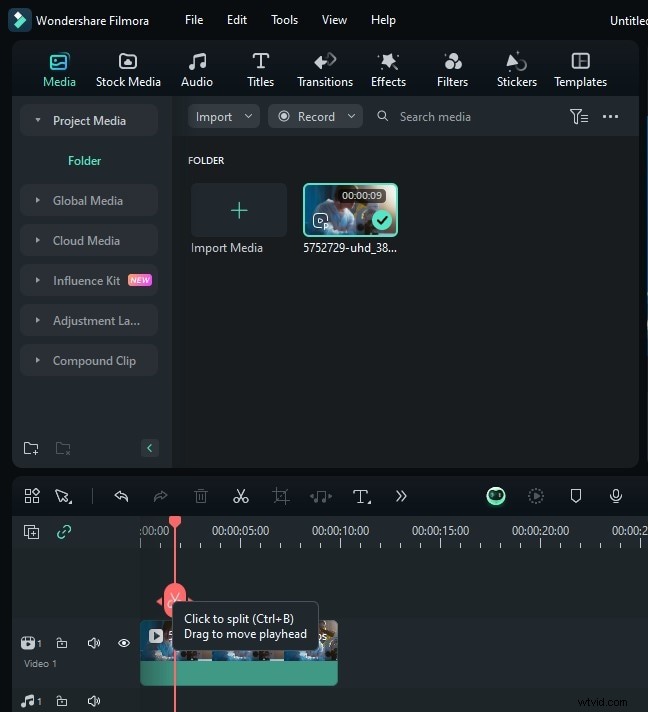The width and height of the screenshot is (648, 712).
Task: Add a marker to the timeline
Action: (x=576, y=496)
